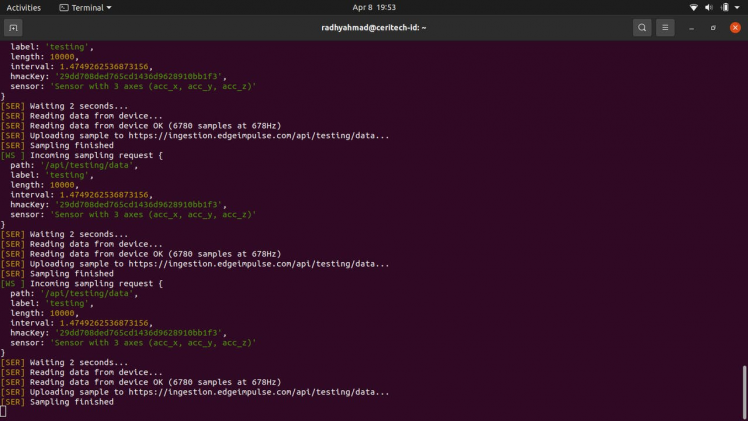Click the bottom 'sensor:' line with acc_x
Viewport: 748px width, 421px height.
coord(133,343)
